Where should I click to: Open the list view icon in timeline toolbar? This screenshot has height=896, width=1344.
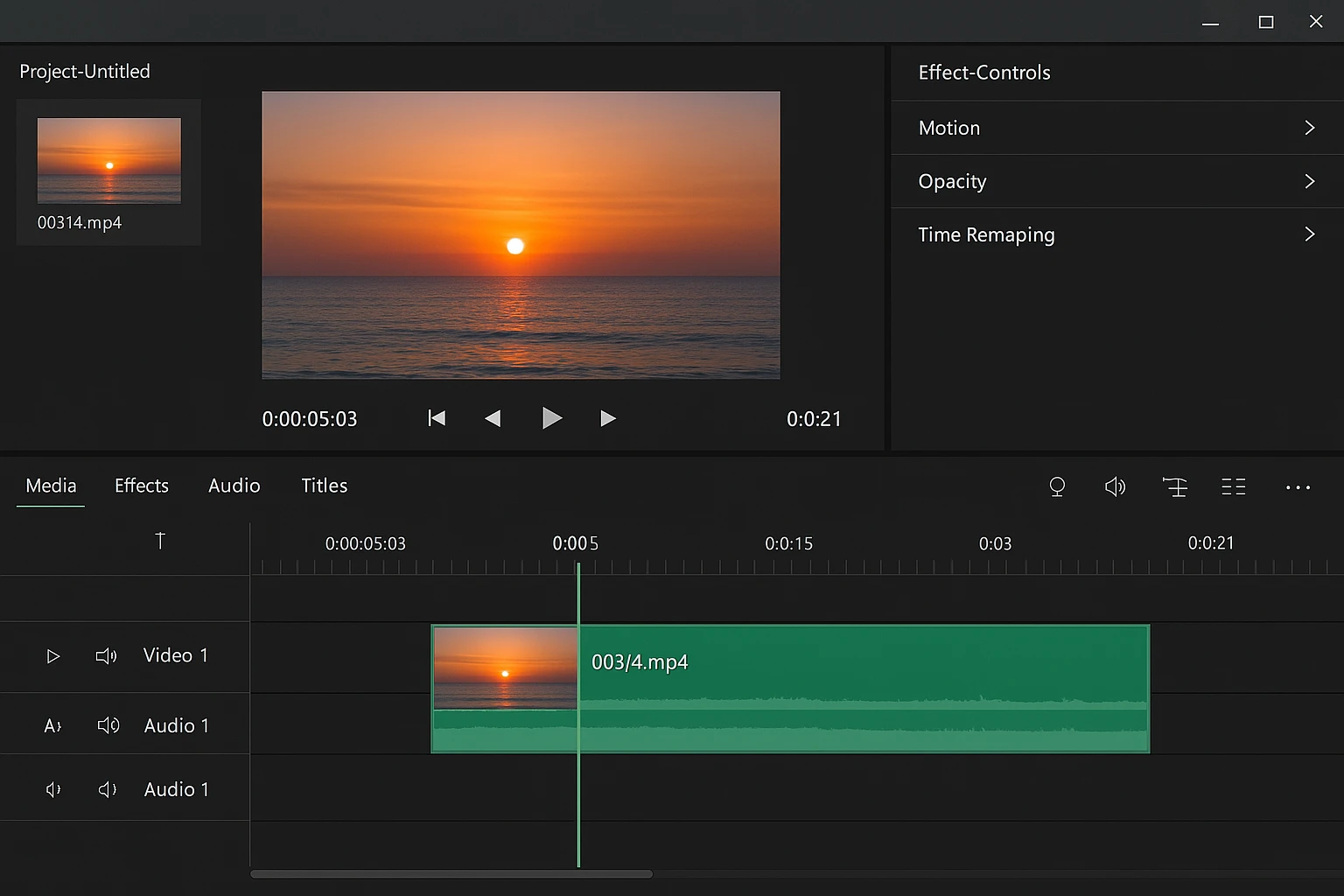tap(1233, 486)
